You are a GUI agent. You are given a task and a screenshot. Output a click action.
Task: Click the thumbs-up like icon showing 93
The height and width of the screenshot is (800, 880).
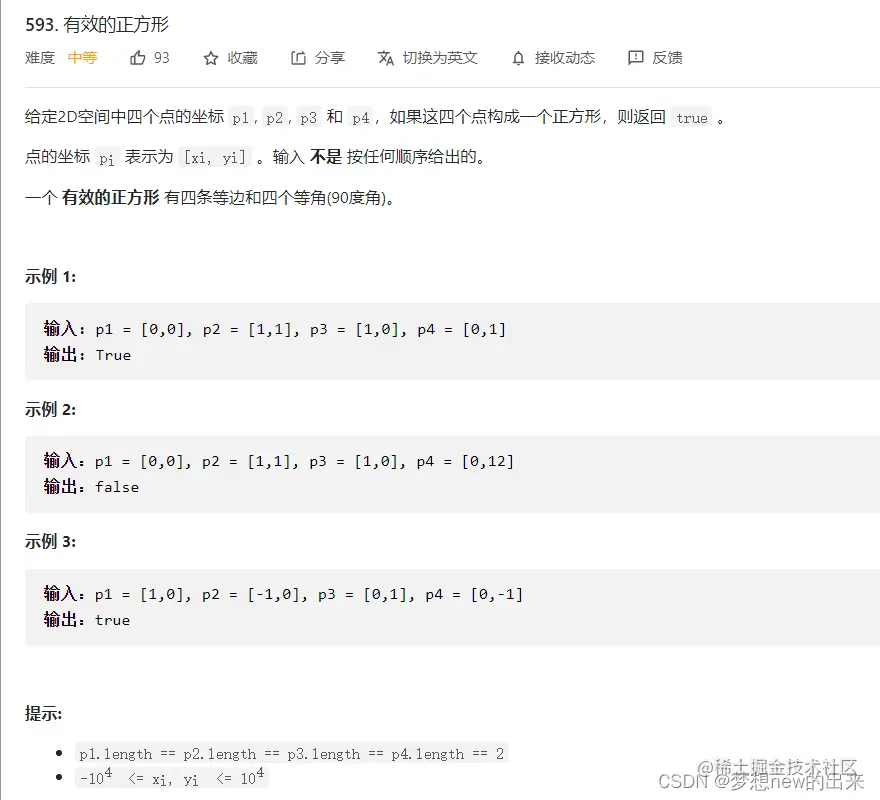coord(137,58)
